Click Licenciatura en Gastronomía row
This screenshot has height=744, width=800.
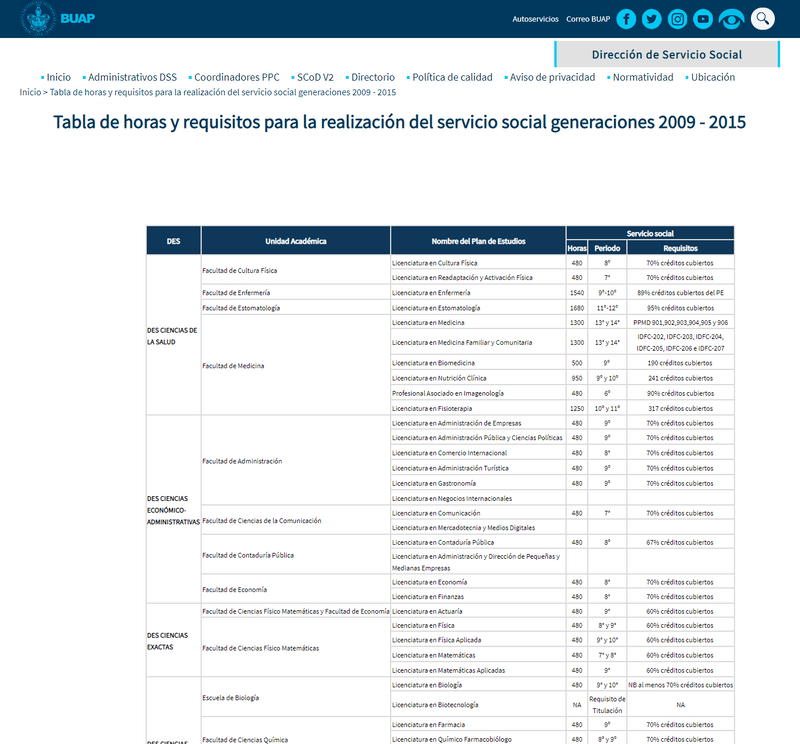[478, 483]
